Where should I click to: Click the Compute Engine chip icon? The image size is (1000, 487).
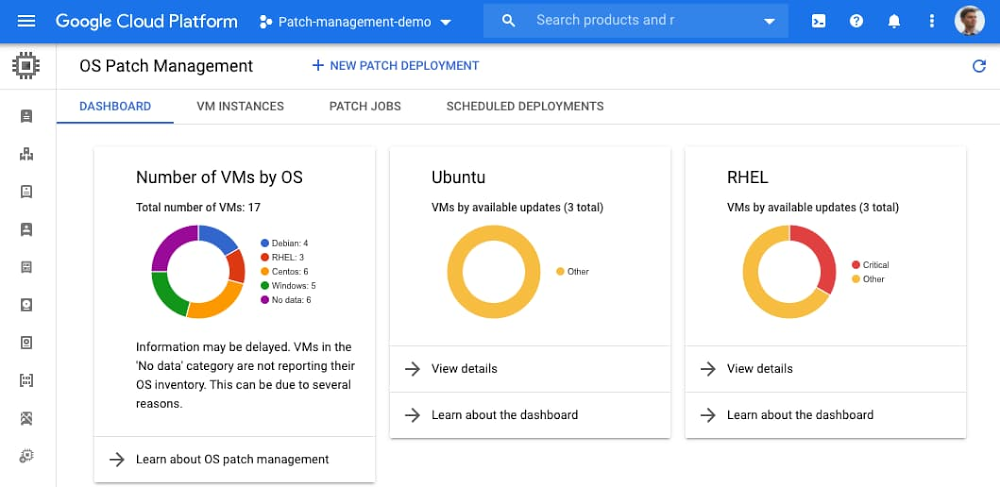point(26,66)
